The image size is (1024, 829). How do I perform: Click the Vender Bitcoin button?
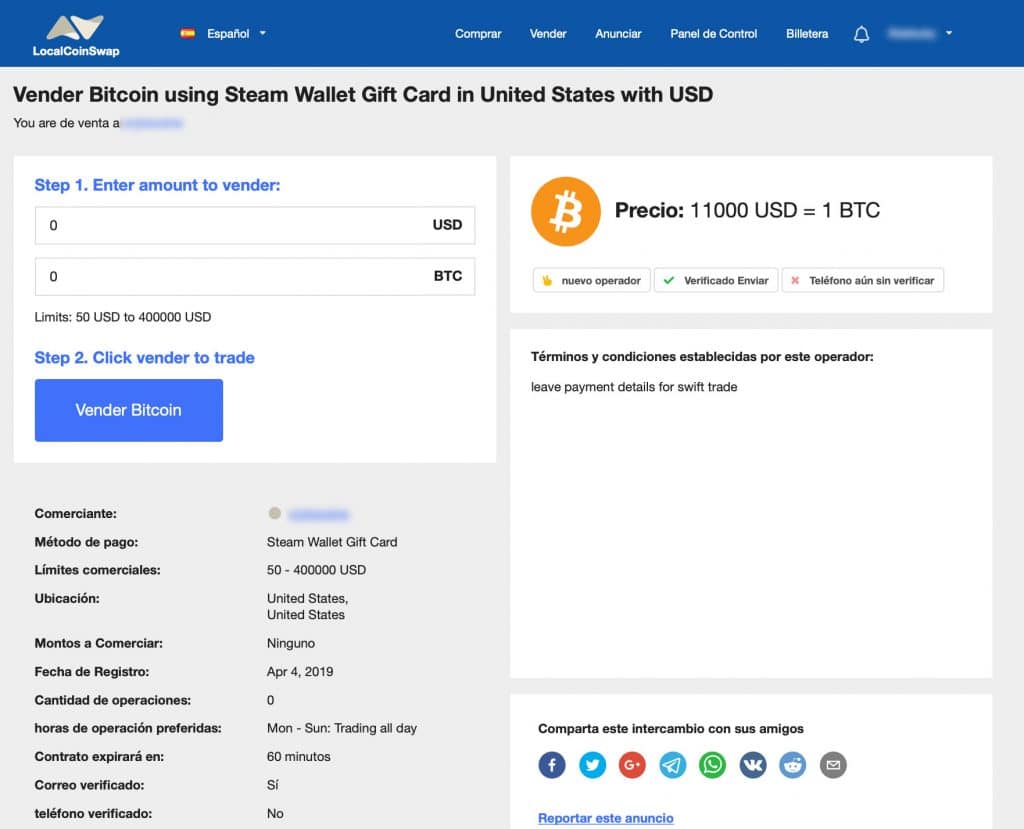tap(129, 410)
